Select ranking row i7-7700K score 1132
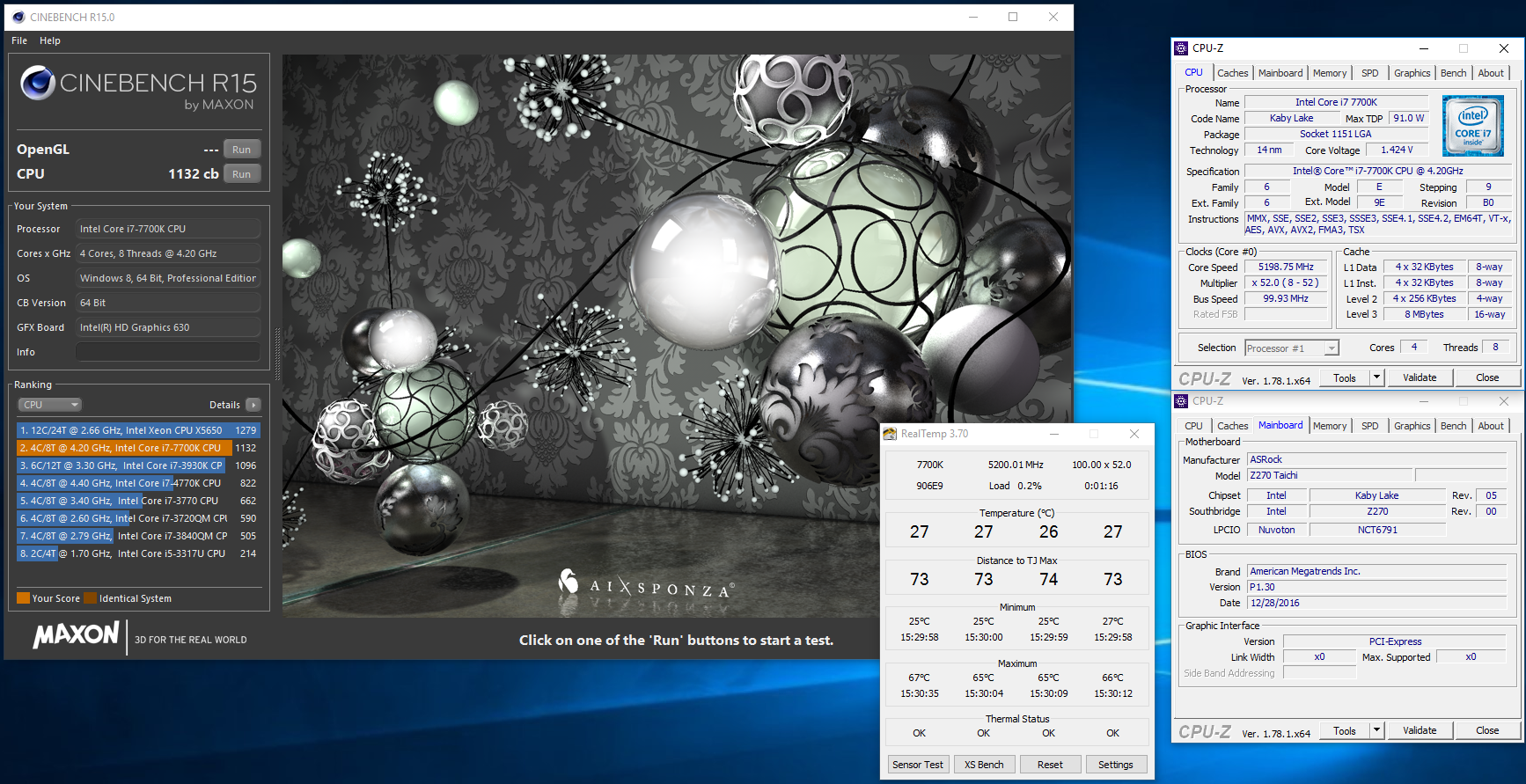Screen dimensions: 1526x784 point(138,448)
